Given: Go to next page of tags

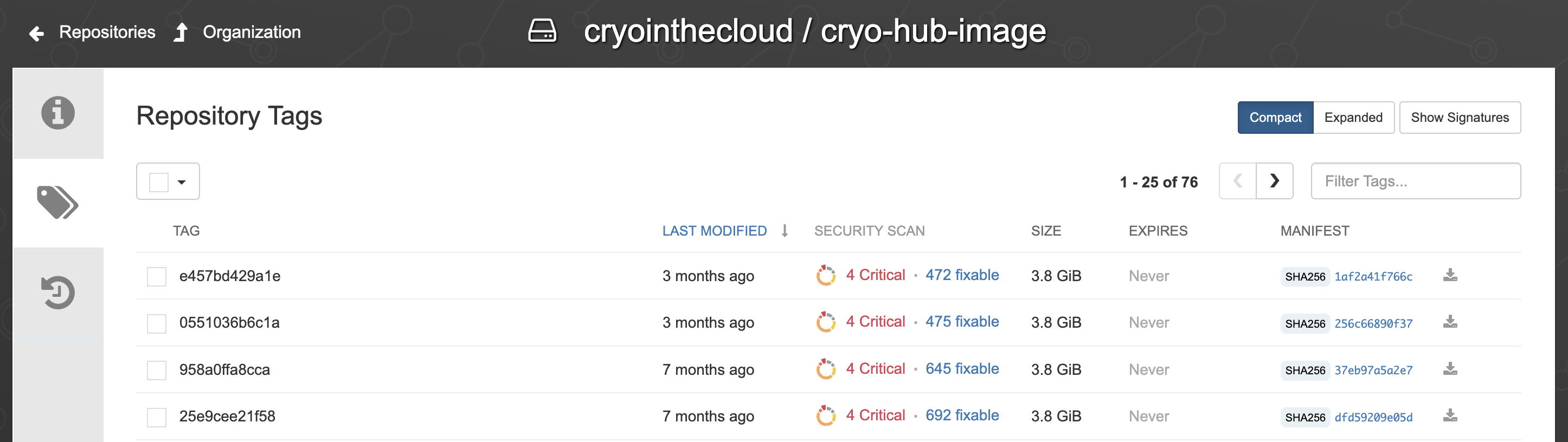Looking at the screenshot, I should (x=1274, y=180).
